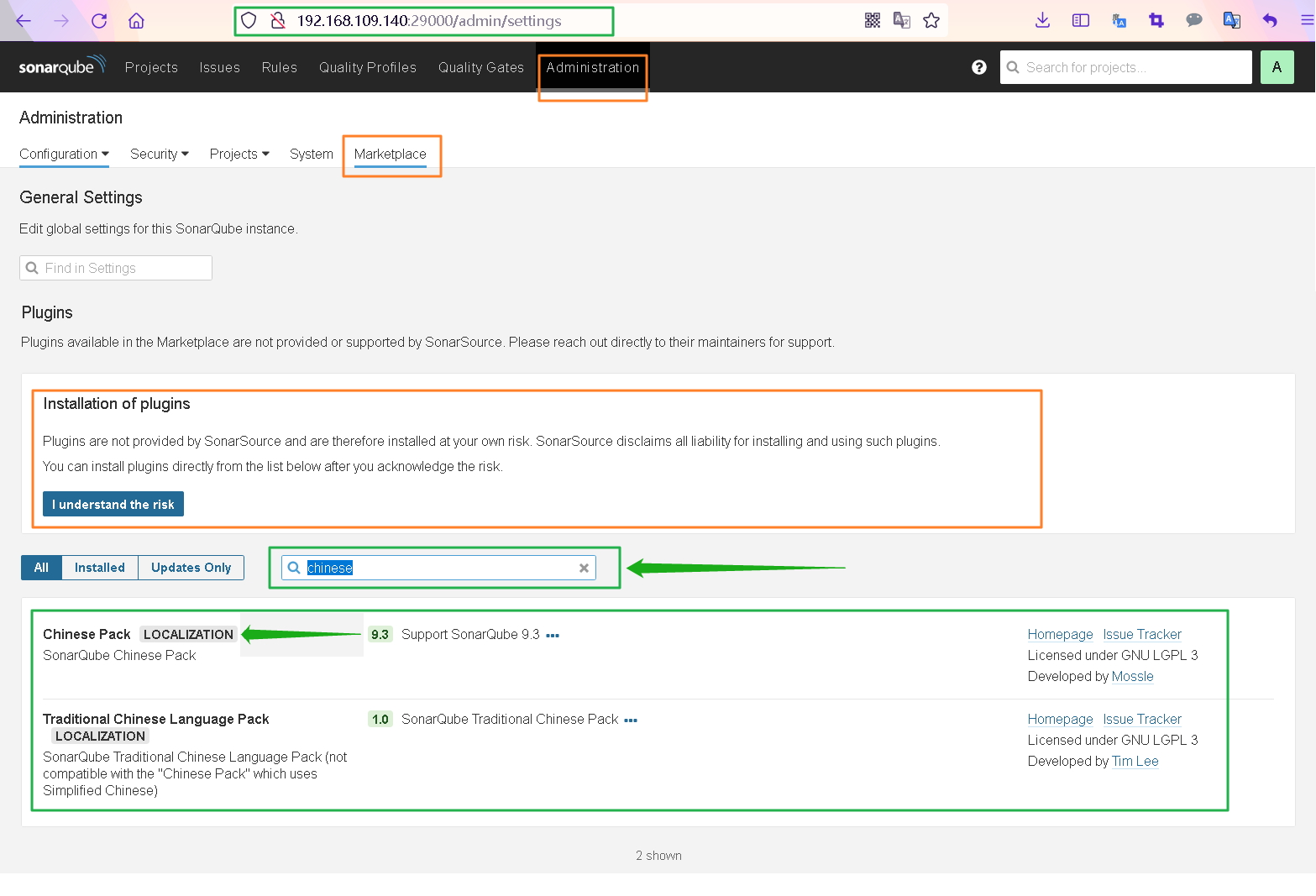The width and height of the screenshot is (1316, 896).
Task: Open Traditional Chinese Pack Issue Tracker link
Action: coord(1142,719)
